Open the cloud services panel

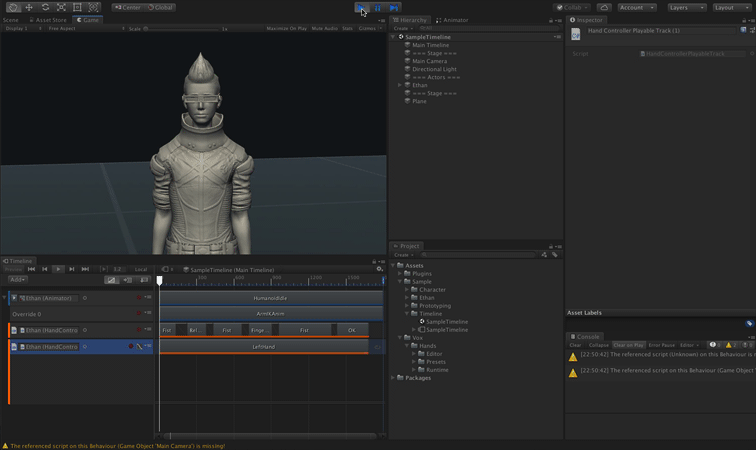[x=604, y=7]
